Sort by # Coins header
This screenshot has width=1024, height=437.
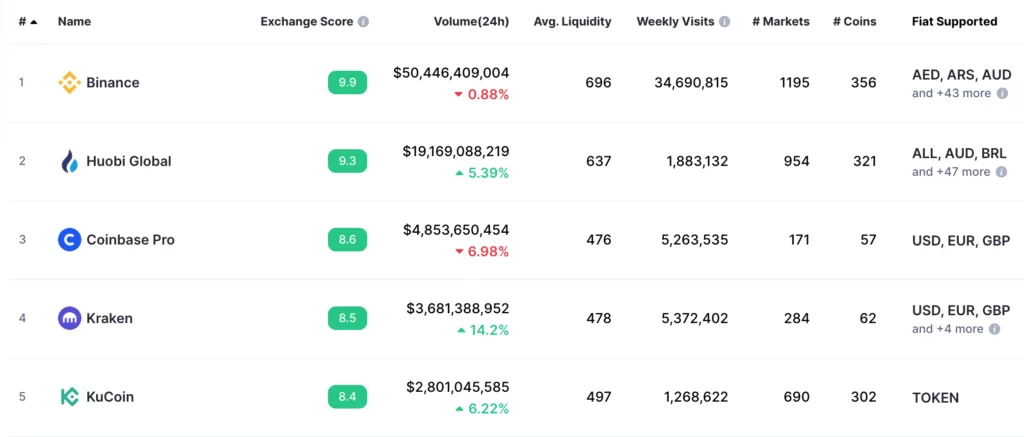[x=855, y=22]
